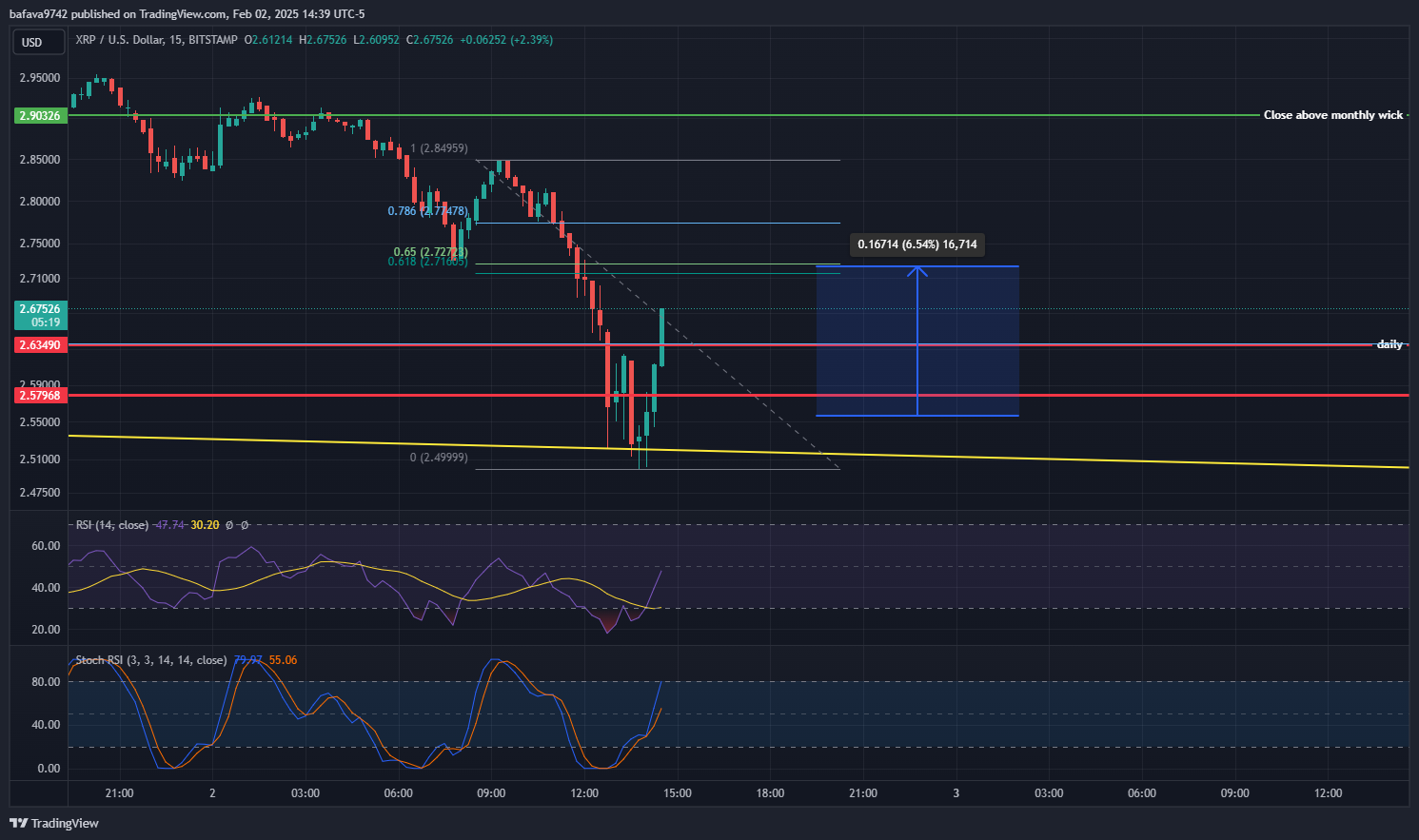Click the 18:00 time axis label

click(770, 793)
